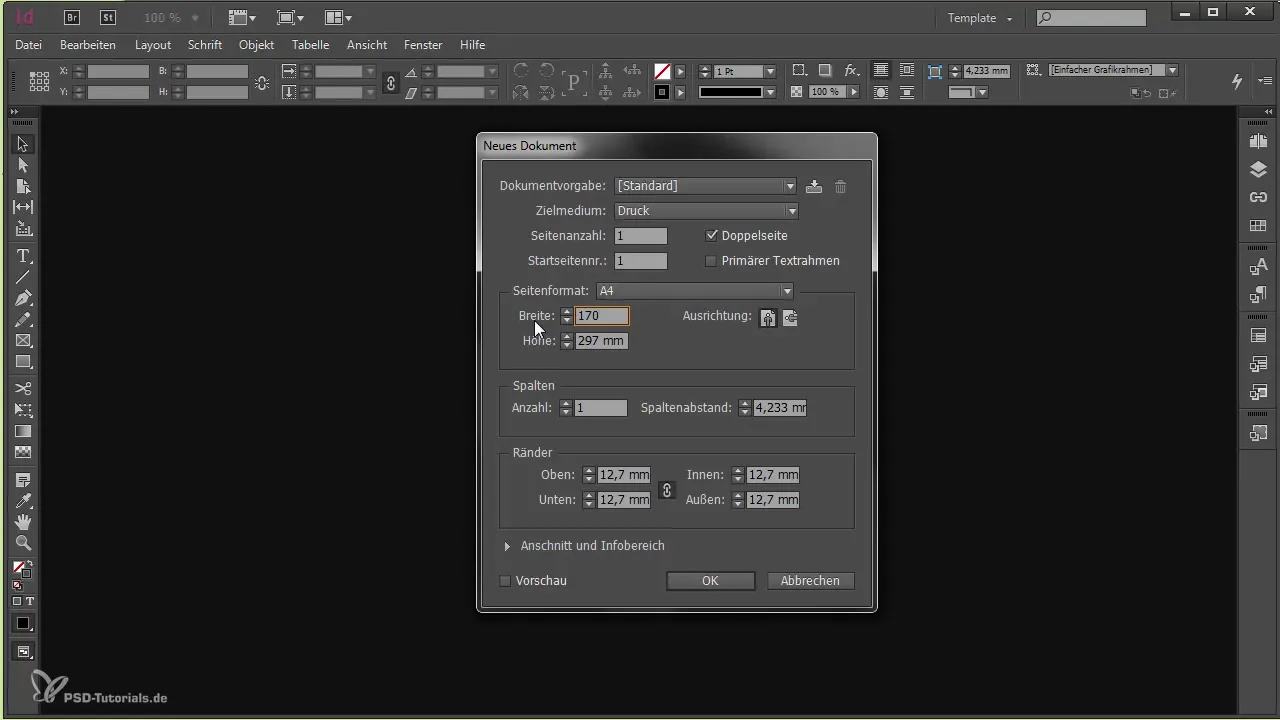This screenshot has width=1280, height=720.
Task: Choose landscape orientation icon
Action: click(790, 318)
